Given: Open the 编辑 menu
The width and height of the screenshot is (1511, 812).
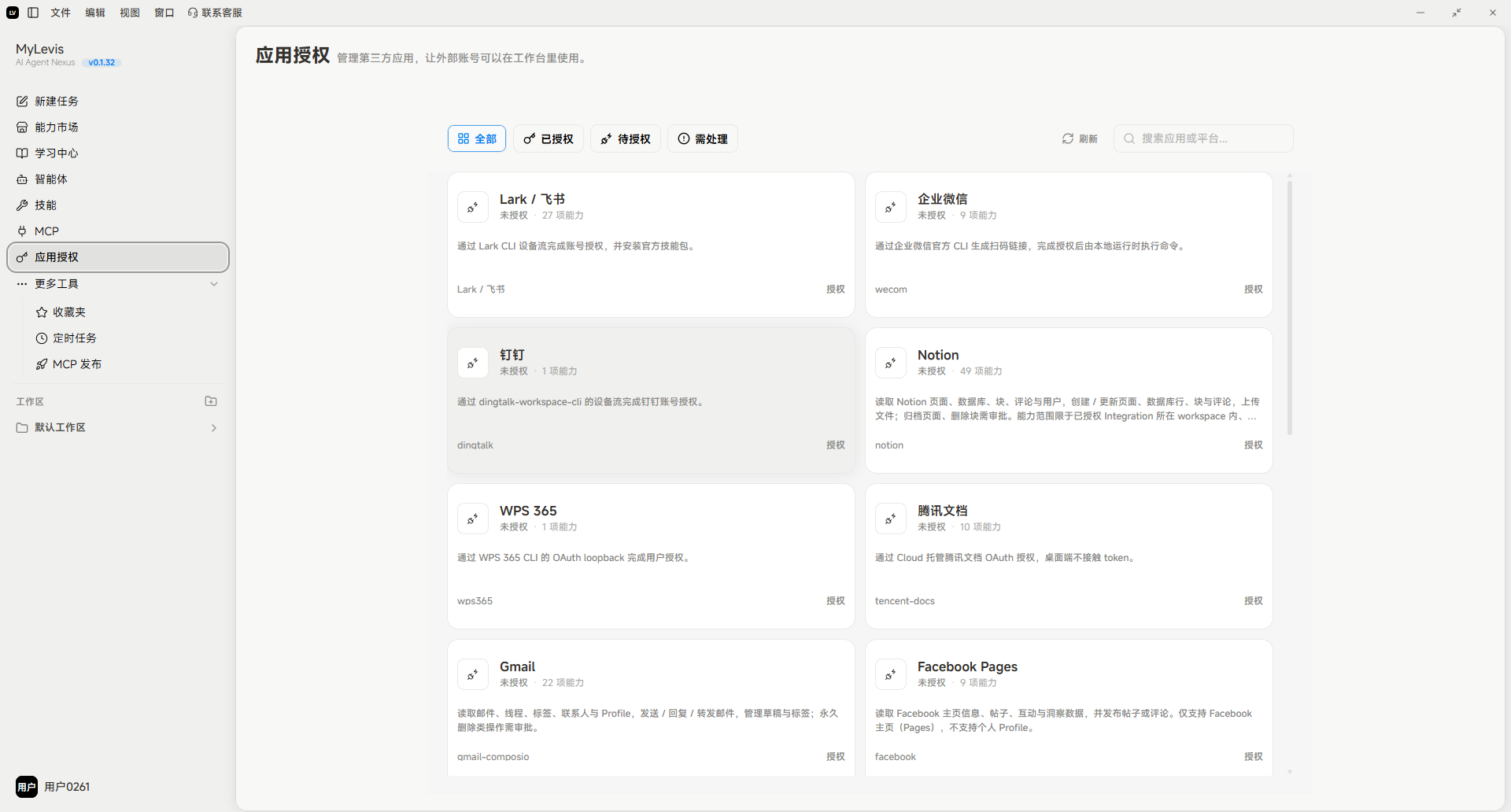Looking at the screenshot, I should 95,13.
